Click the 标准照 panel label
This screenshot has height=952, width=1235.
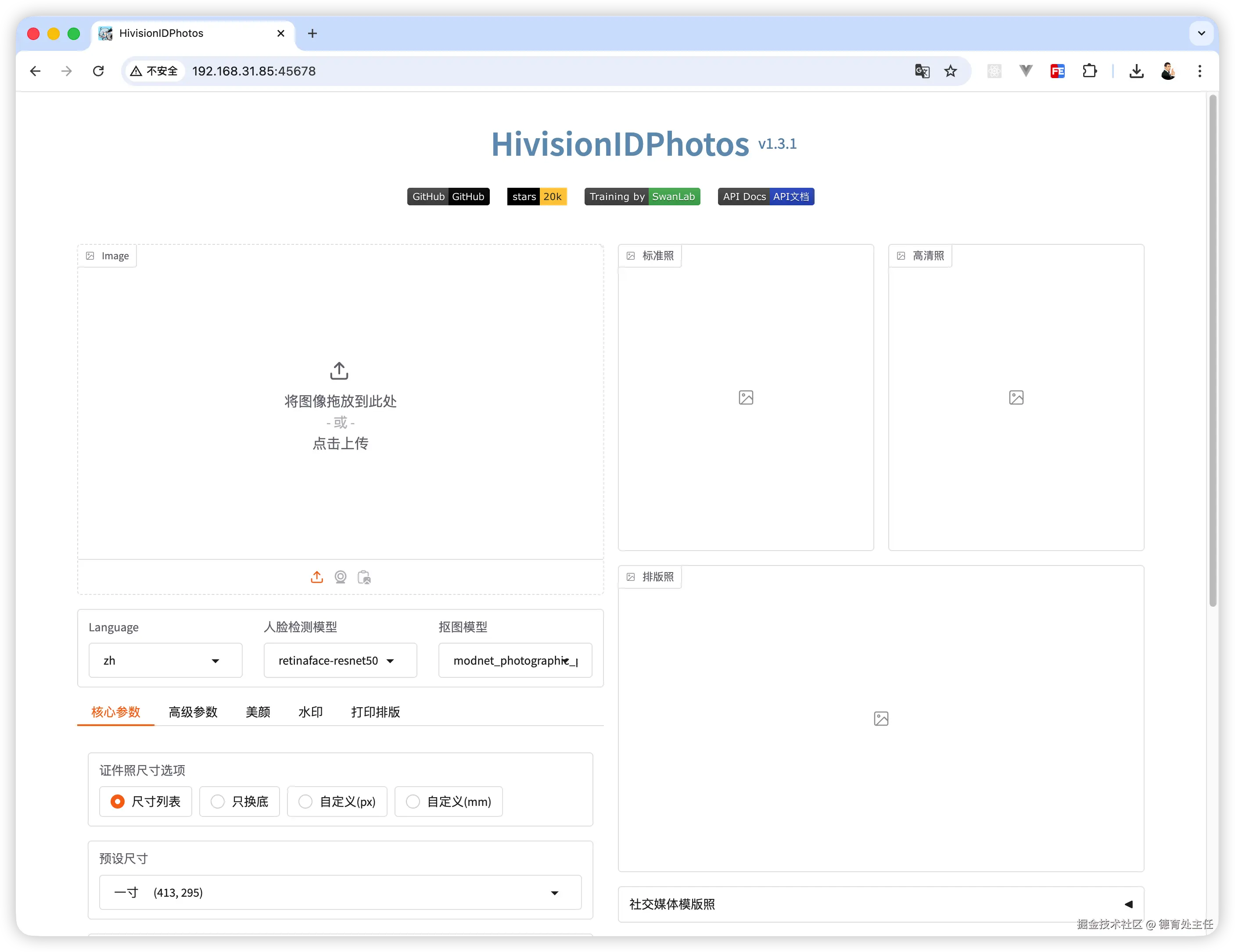tap(650, 255)
